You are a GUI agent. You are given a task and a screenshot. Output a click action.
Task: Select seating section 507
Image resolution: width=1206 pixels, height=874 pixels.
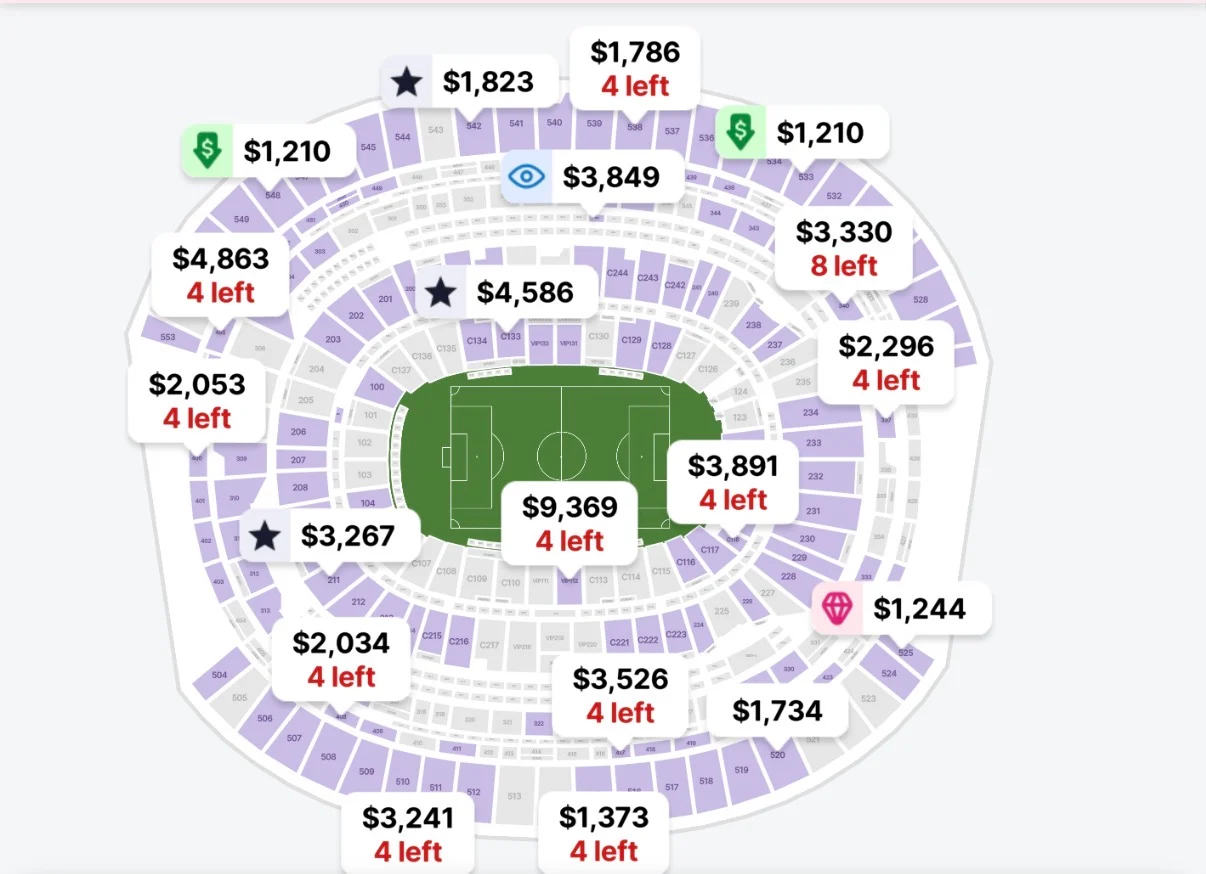(x=294, y=738)
